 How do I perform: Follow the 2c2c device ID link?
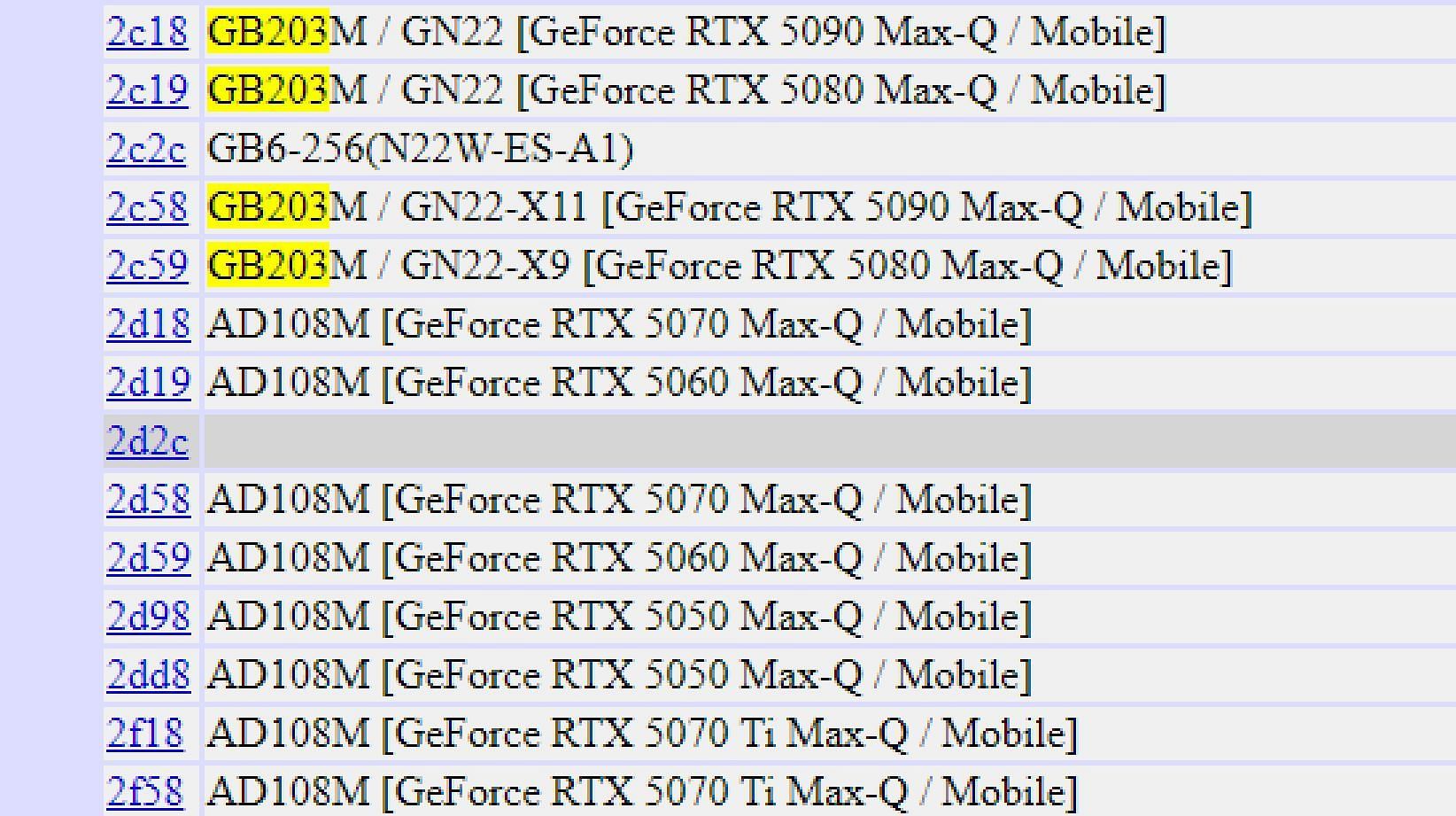coord(146,150)
